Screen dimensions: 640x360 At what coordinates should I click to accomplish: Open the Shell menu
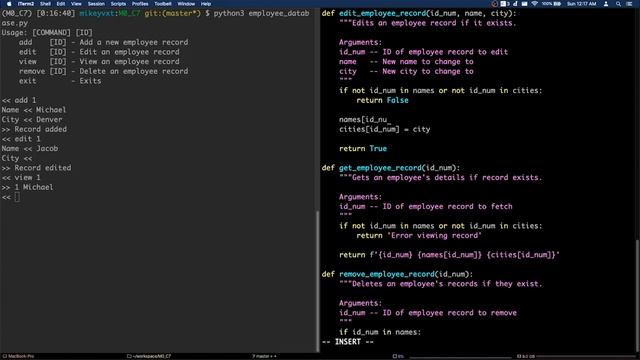(x=45, y=4)
